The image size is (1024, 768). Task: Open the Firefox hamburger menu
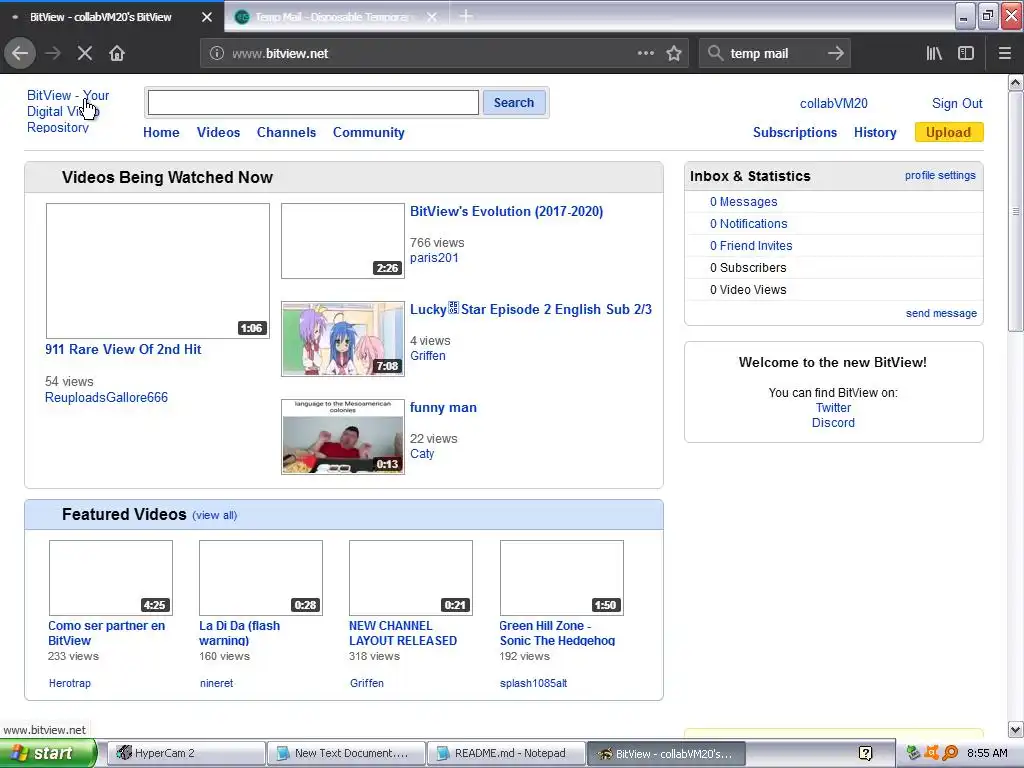pos(1005,54)
